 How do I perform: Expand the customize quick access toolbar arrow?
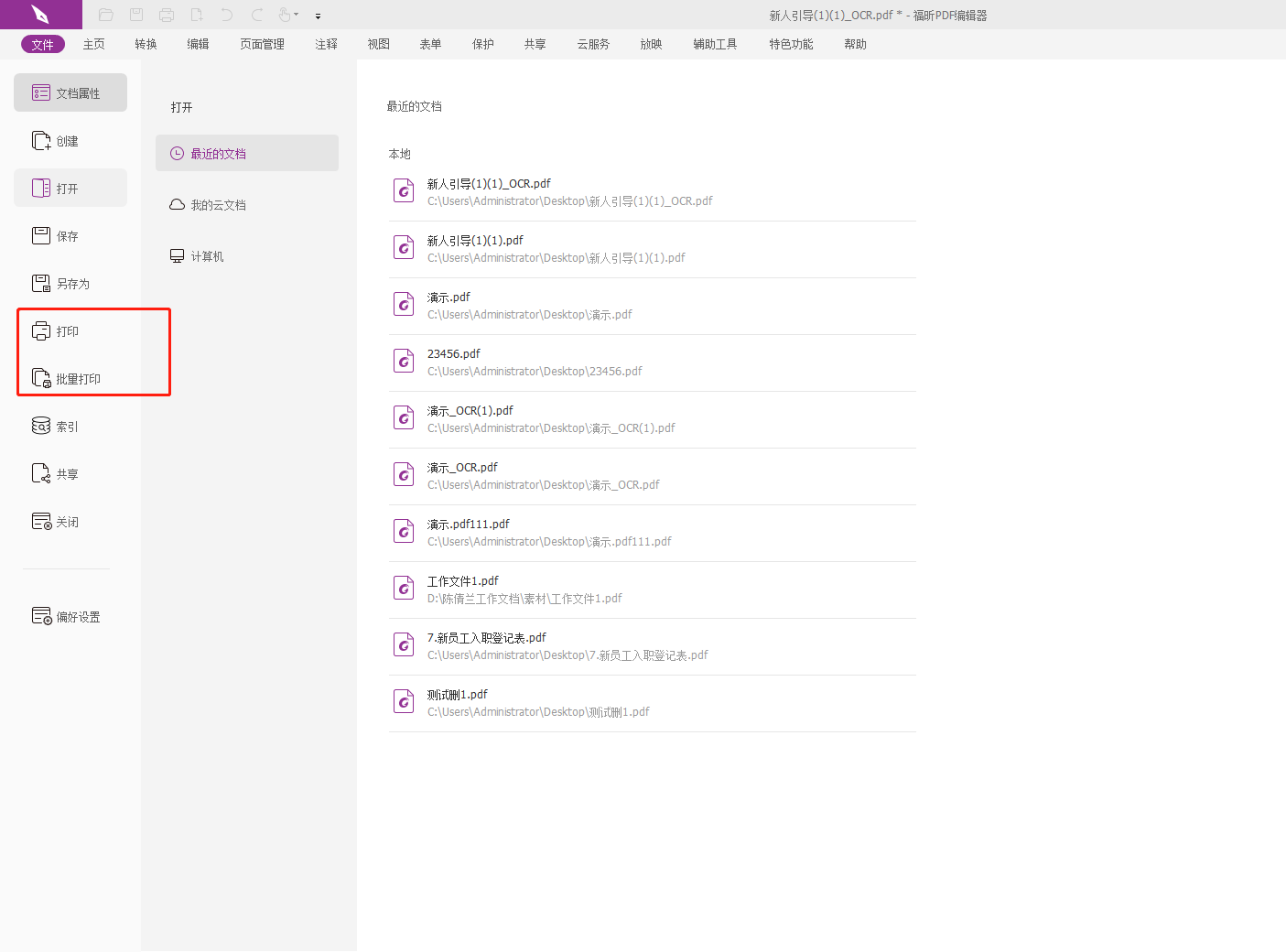[318, 16]
